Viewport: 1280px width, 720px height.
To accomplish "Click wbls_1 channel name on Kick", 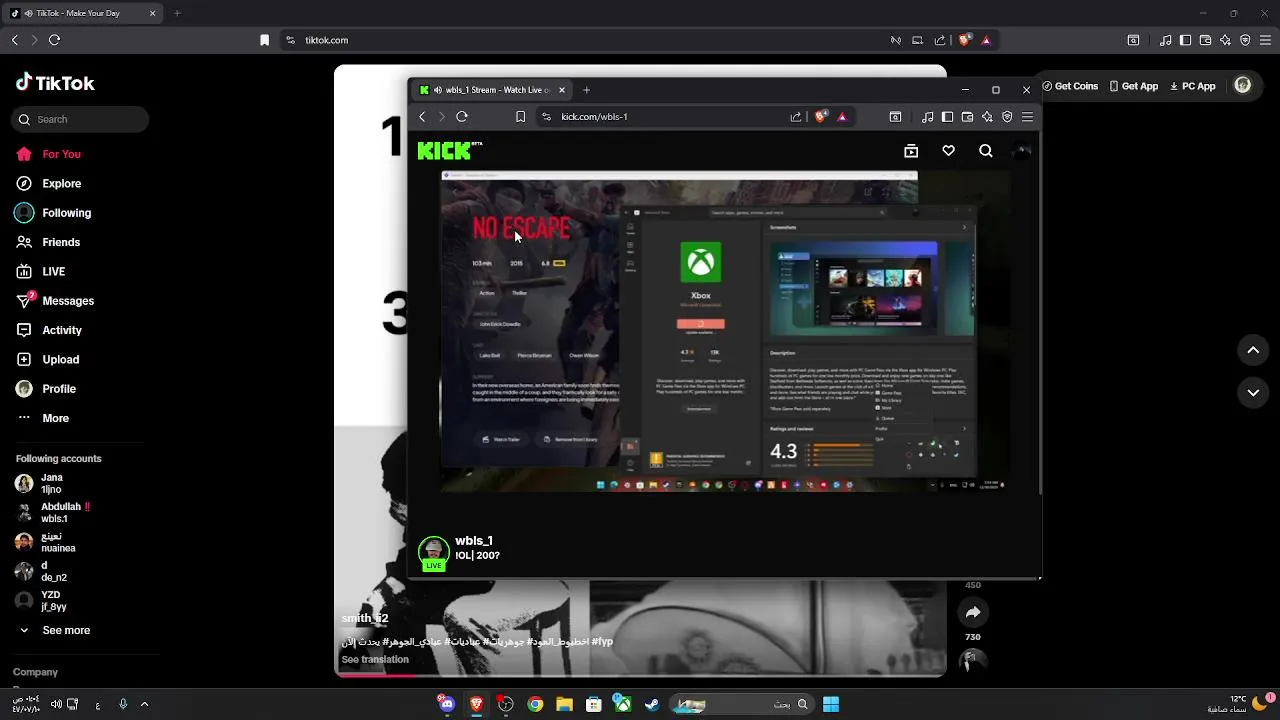I will [x=474, y=541].
